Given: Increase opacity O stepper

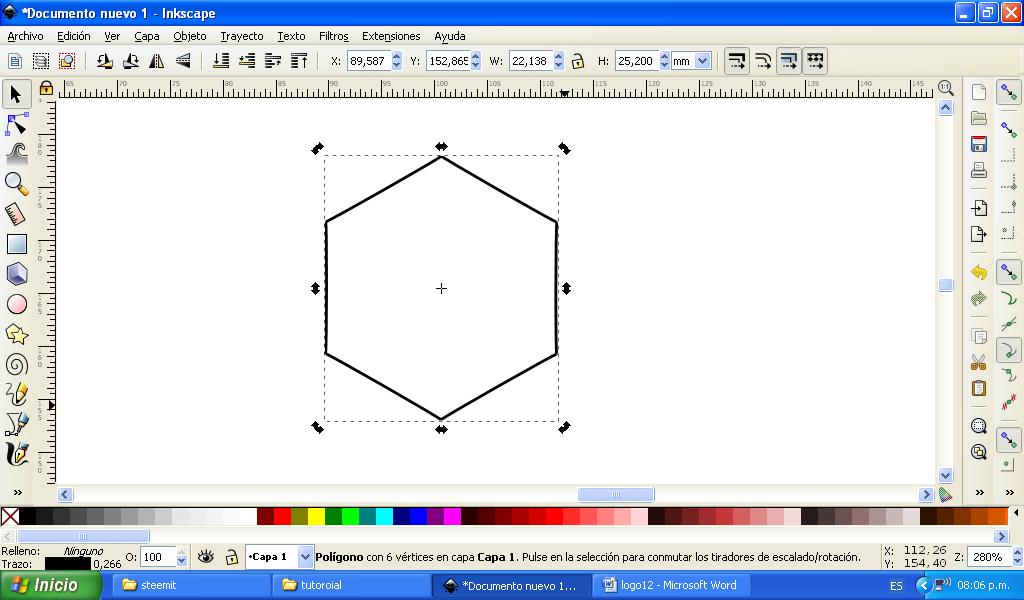Looking at the screenshot, I should (182, 553).
